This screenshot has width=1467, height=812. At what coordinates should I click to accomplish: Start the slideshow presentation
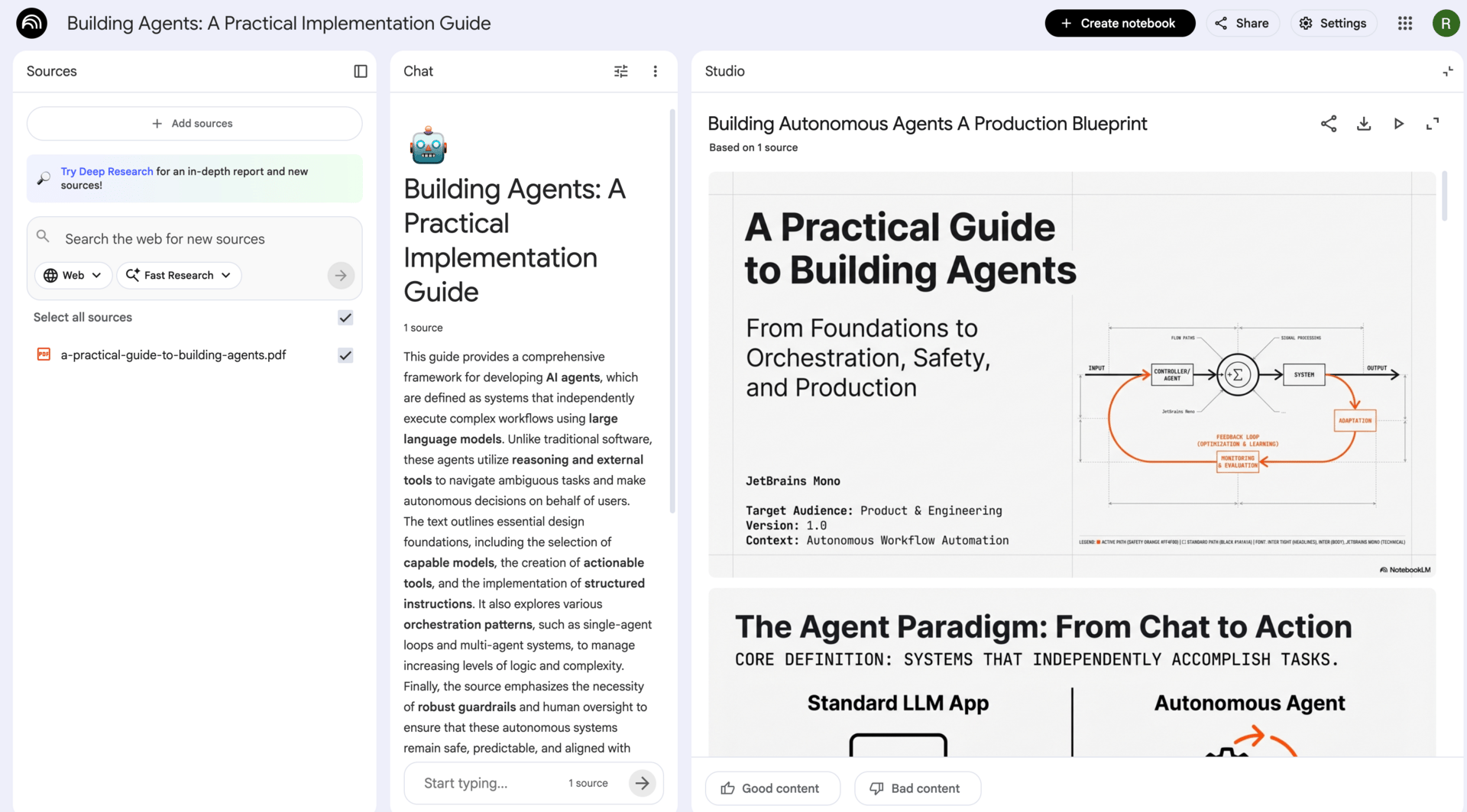[1398, 124]
